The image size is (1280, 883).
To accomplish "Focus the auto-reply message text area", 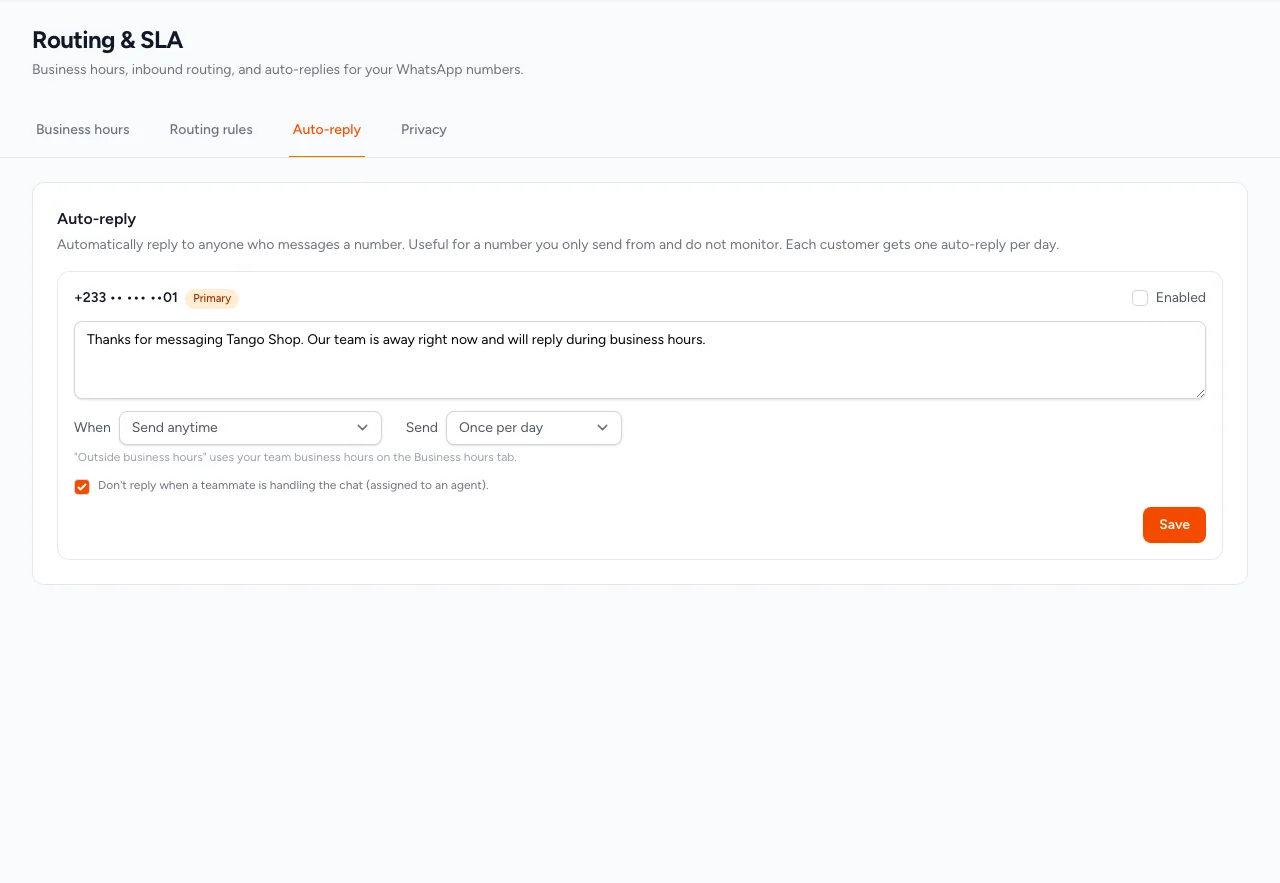I will point(640,360).
